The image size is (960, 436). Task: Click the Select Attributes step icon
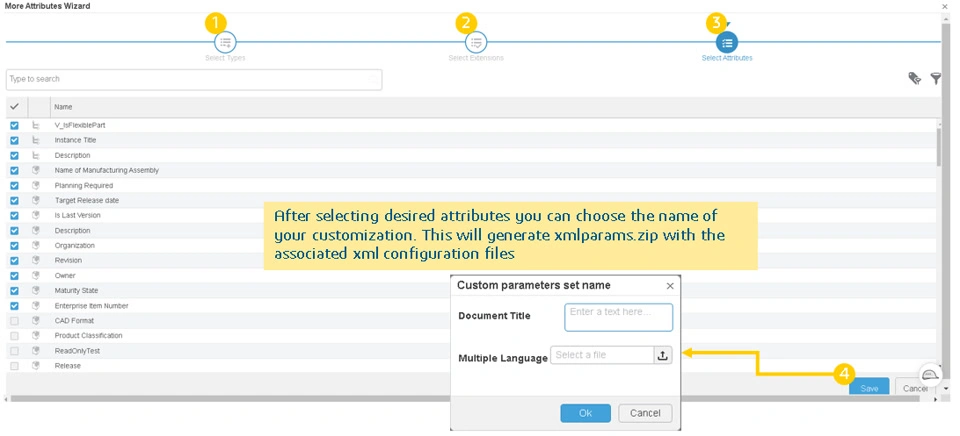727,42
